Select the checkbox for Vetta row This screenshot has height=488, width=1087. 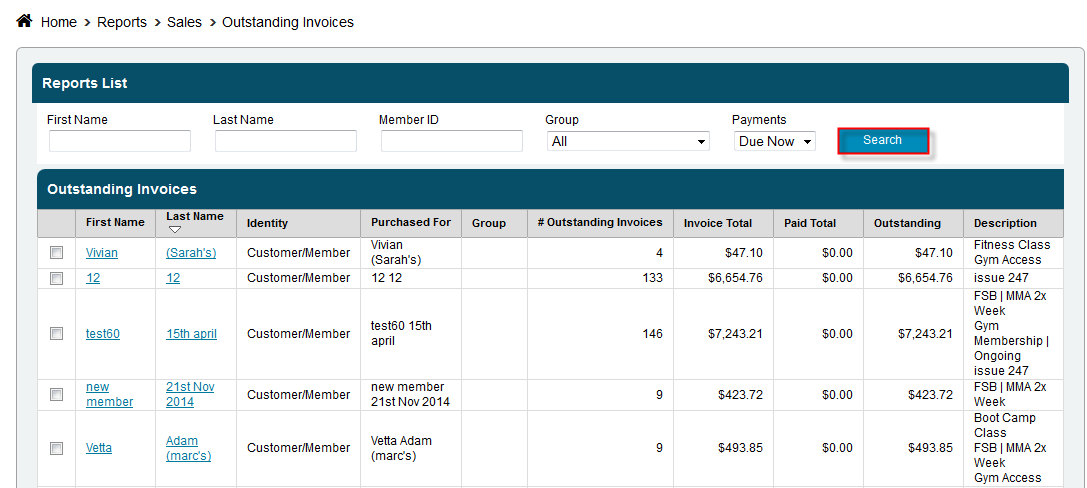(x=57, y=448)
